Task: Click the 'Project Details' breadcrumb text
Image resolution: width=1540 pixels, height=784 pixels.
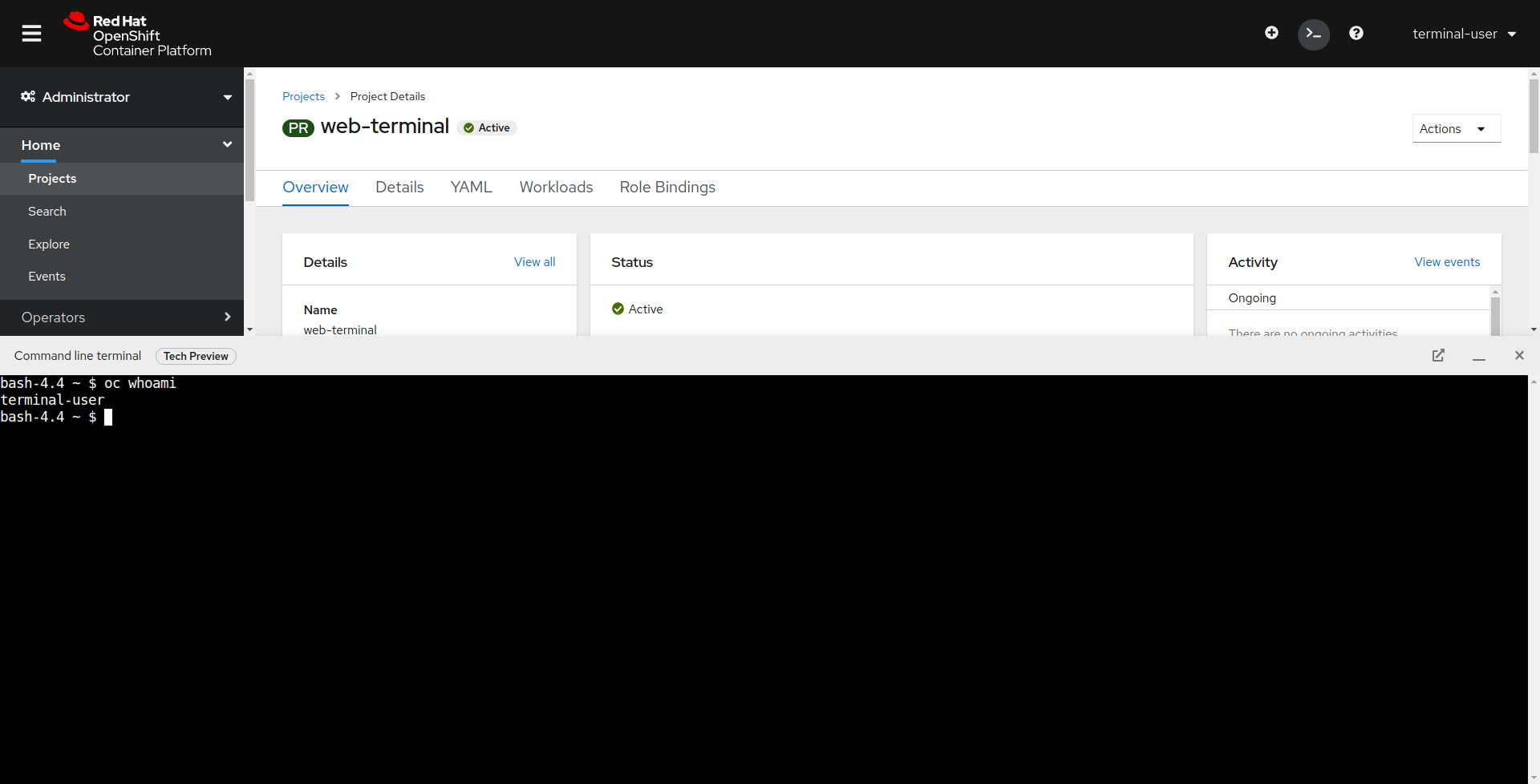Action: point(387,96)
